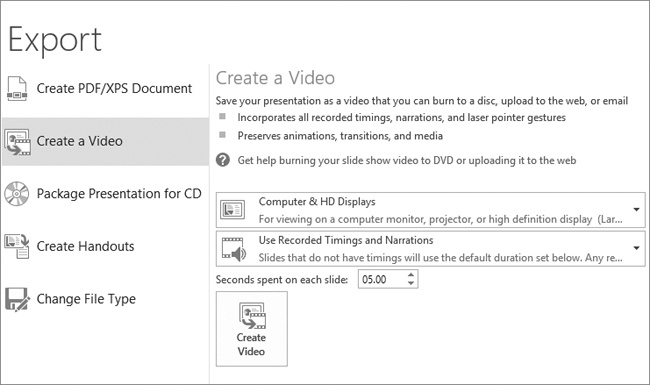Image resolution: width=650 pixels, height=385 pixels.
Task: Choose the Create Handouts option
Action: 105,246
